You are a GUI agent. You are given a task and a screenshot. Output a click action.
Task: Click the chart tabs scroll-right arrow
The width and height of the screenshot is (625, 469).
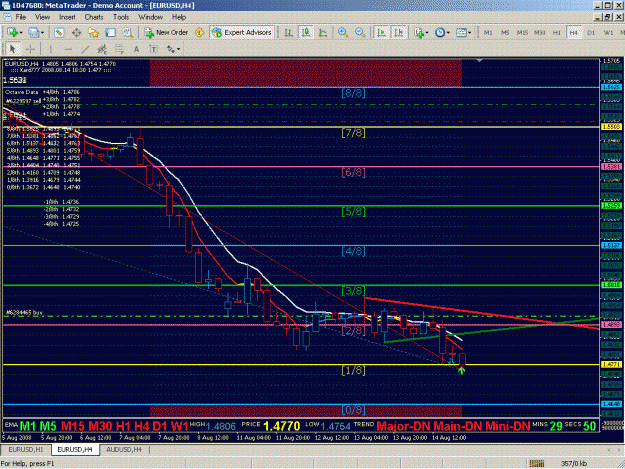click(619, 449)
